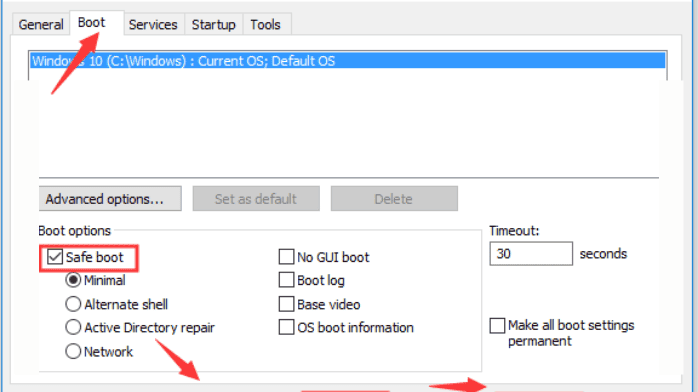The image size is (698, 392).
Task: Open the Services tab
Action: click(x=153, y=24)
